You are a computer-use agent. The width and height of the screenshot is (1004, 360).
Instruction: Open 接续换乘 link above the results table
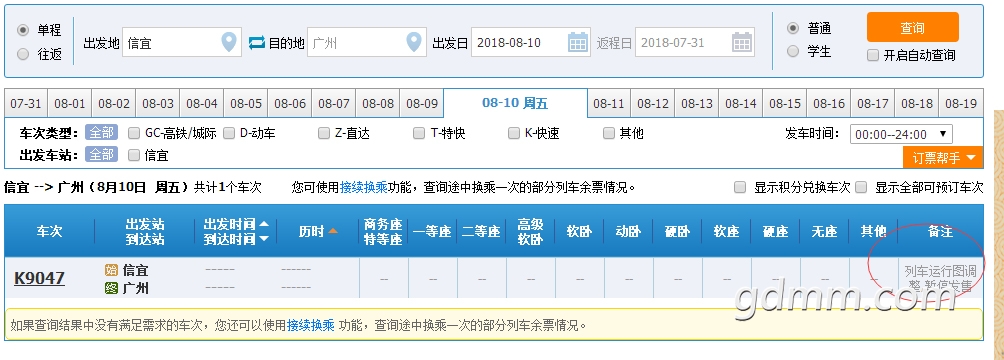pyautogui.click(x=364, y=187)
